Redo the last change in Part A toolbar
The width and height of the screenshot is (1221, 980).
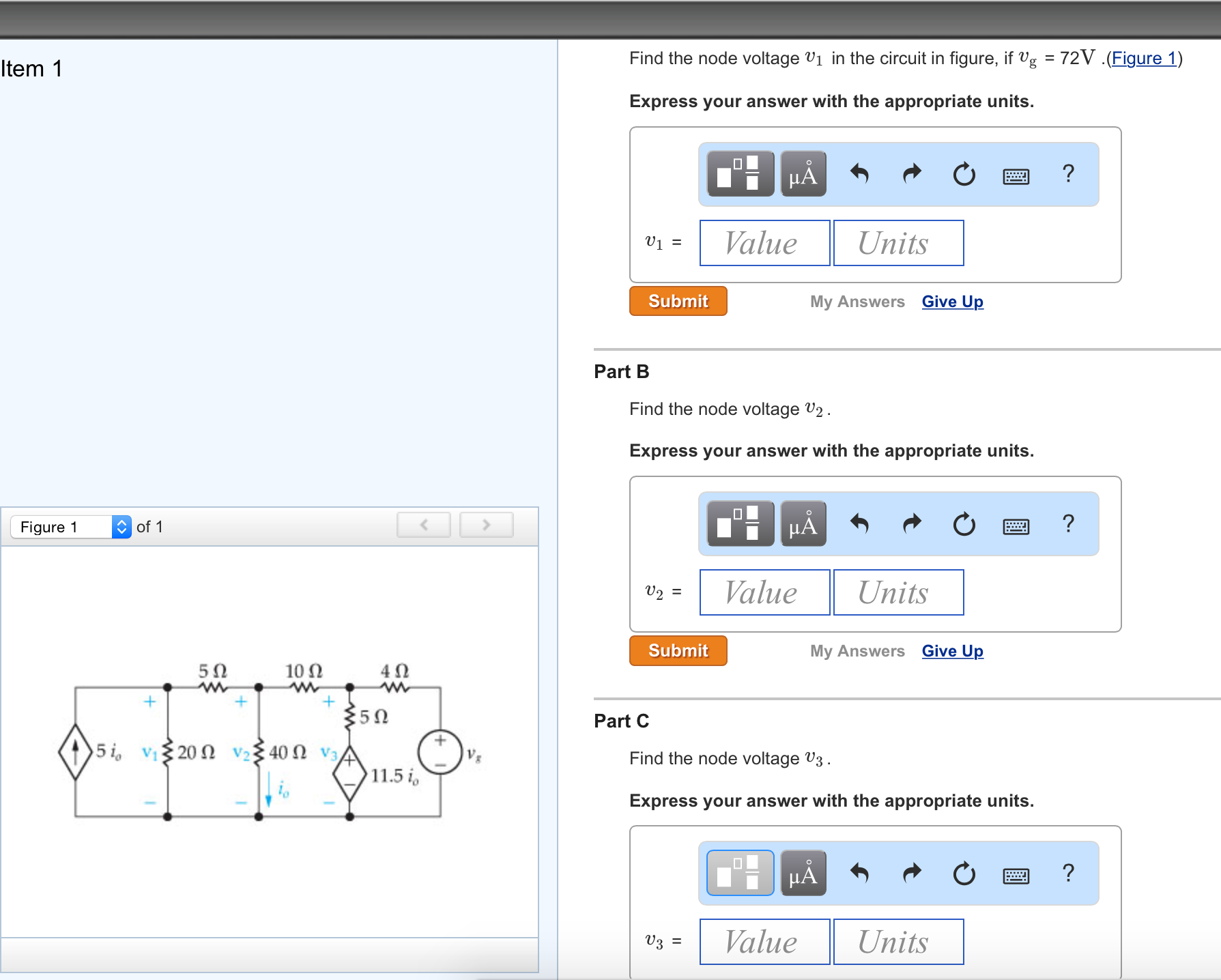pos(912,173)
